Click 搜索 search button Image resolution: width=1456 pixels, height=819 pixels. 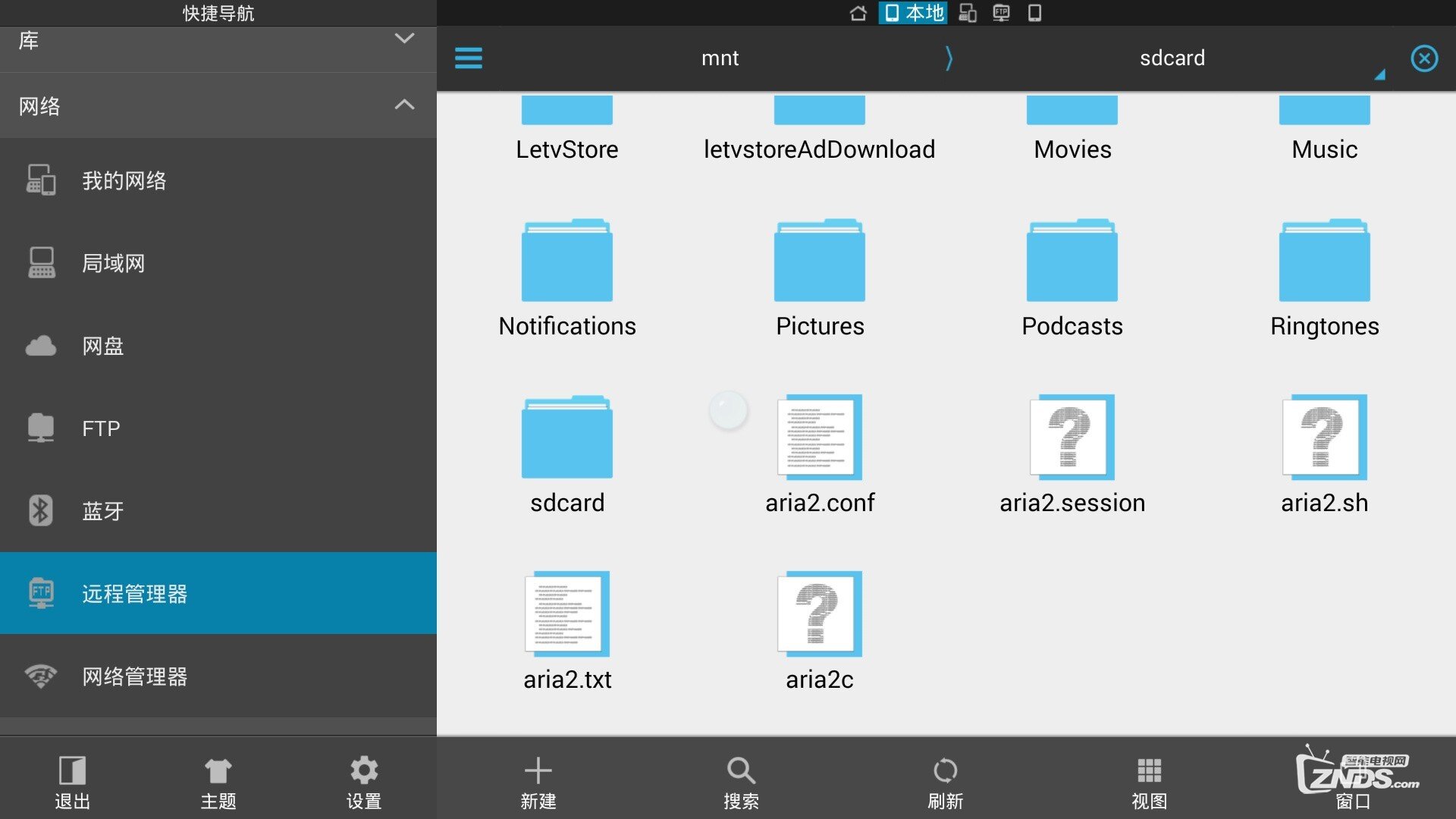pos(742,783)
